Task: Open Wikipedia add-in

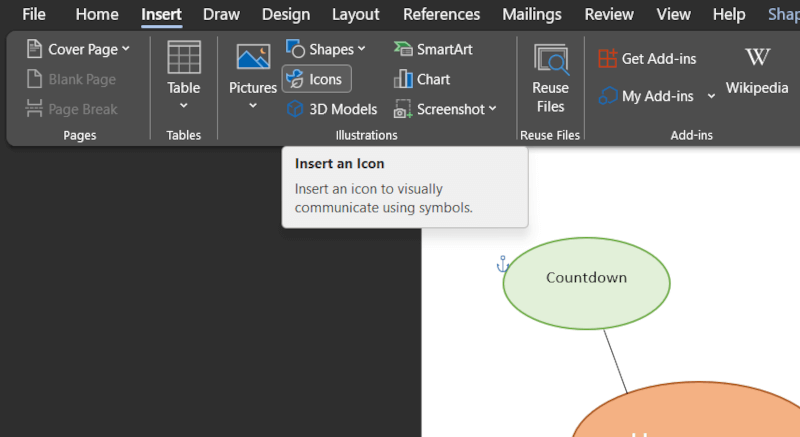Action: (x=757, y=70)
